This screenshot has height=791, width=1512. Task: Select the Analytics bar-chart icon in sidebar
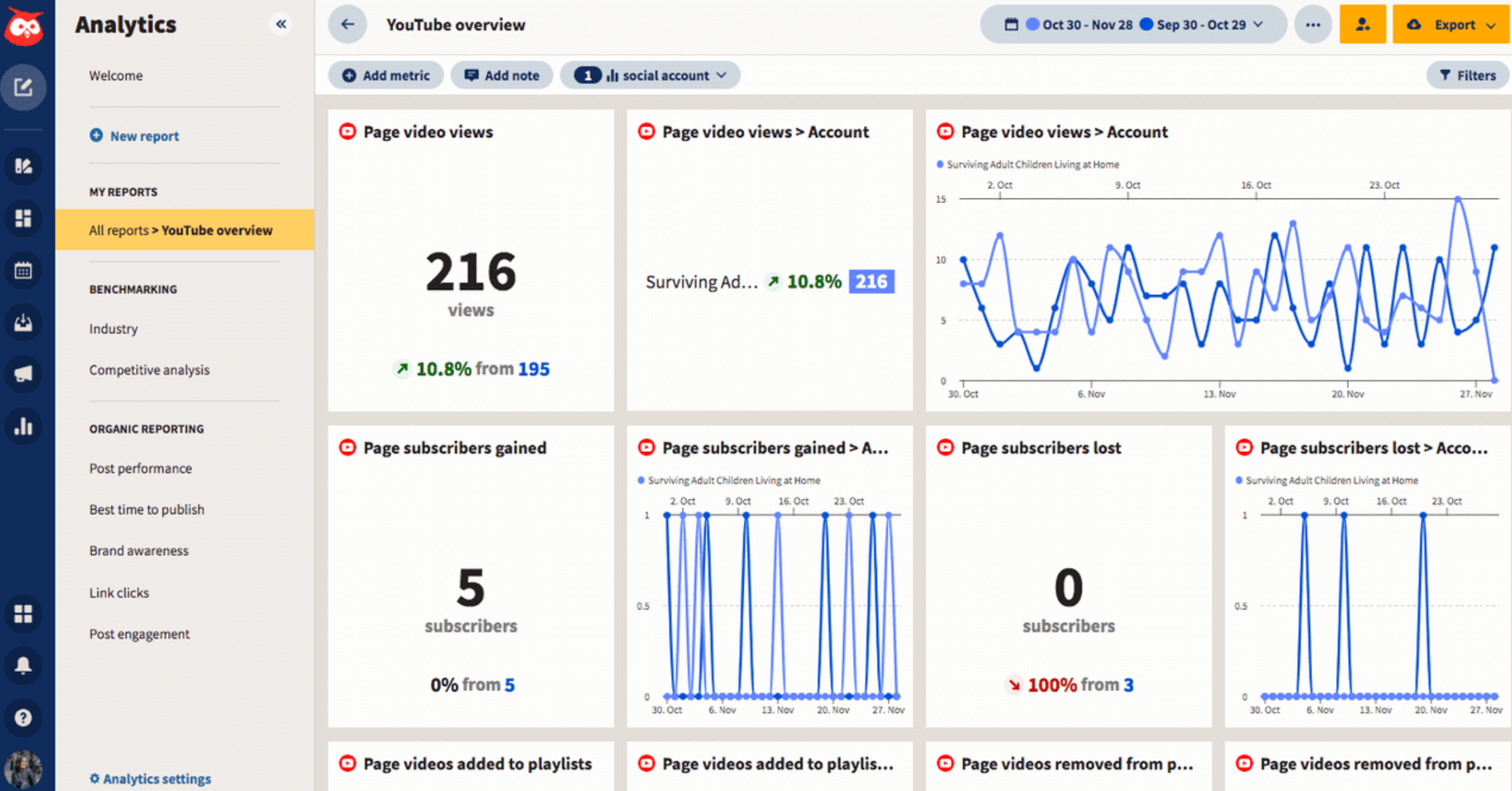click(24, 426)
